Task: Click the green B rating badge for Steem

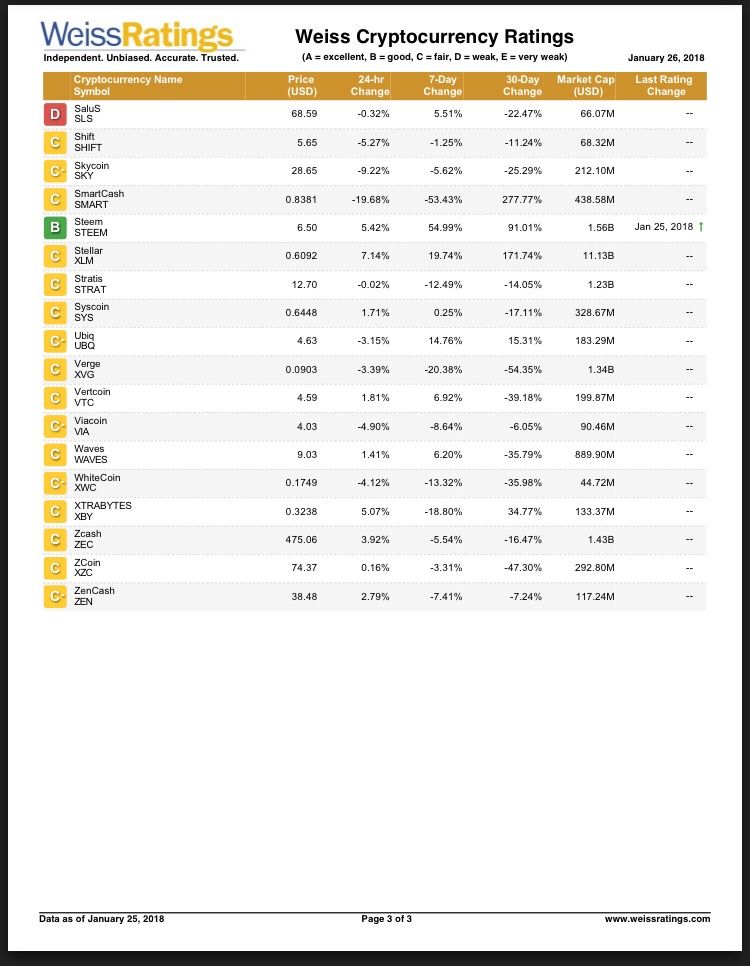Action: 55,227
